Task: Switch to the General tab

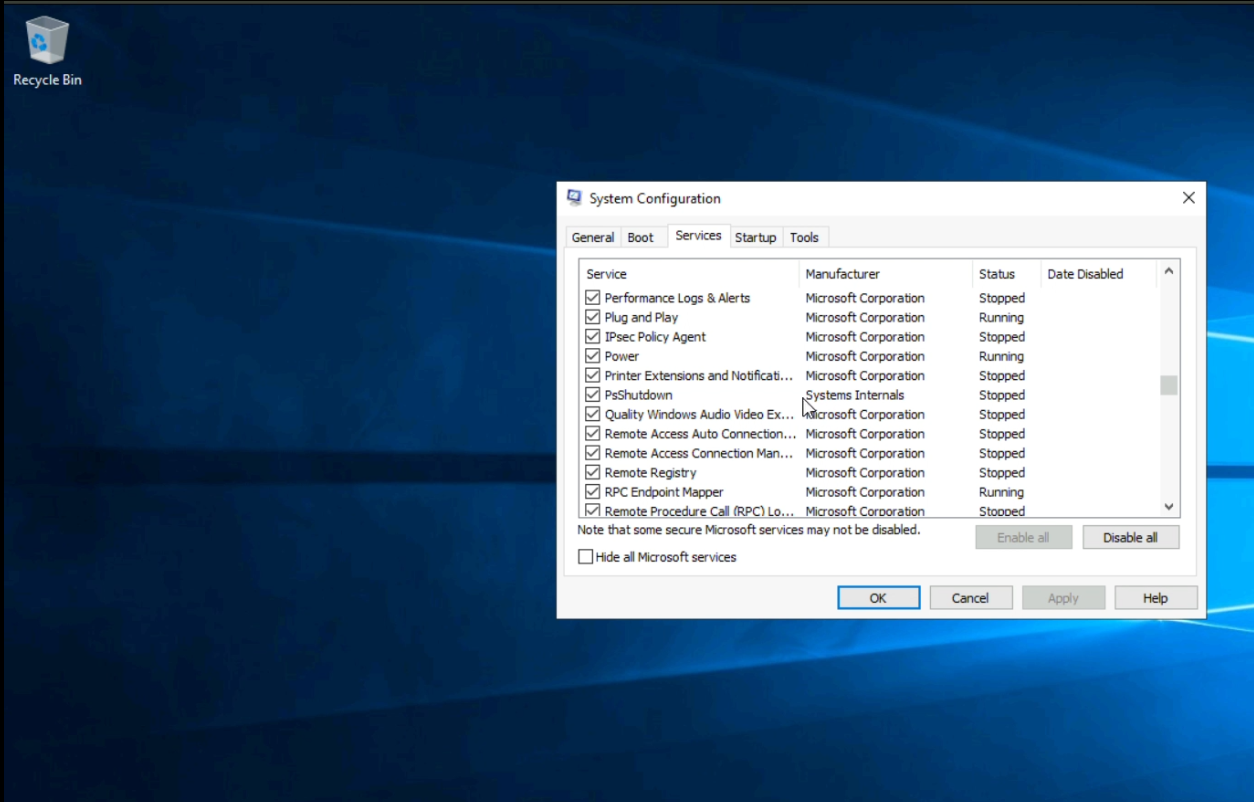Action: [592, 238]
